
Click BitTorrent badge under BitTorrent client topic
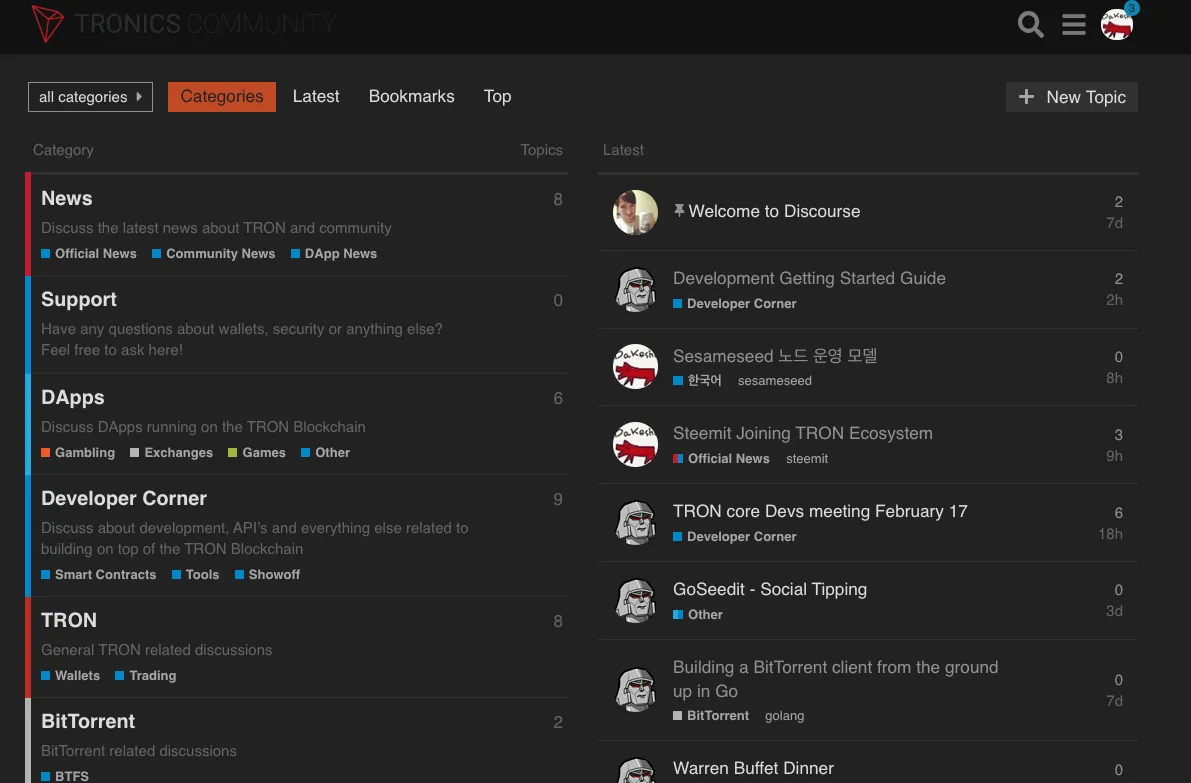(711, 715)
